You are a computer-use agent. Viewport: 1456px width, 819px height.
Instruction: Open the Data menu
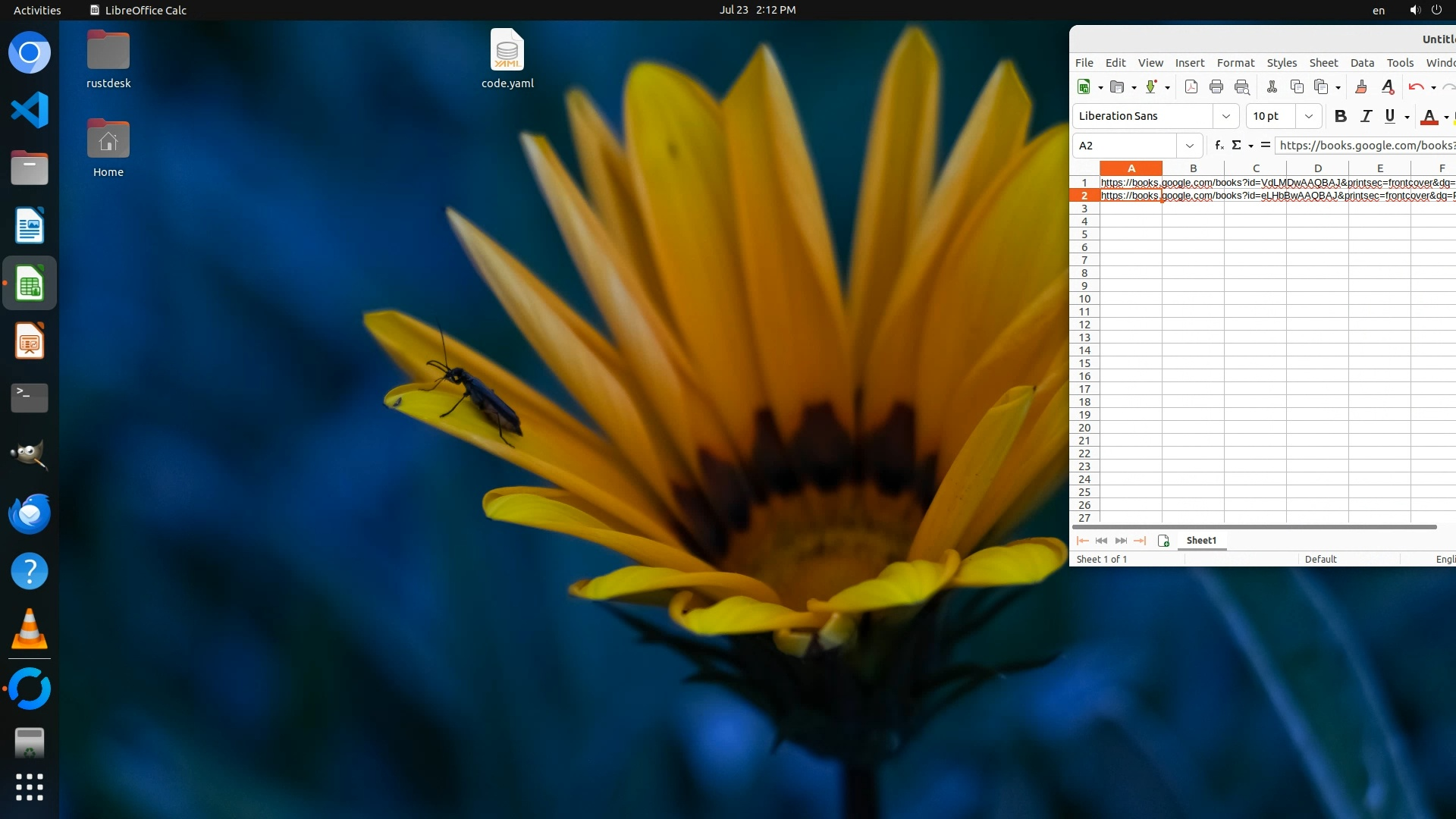point(1362,63)
